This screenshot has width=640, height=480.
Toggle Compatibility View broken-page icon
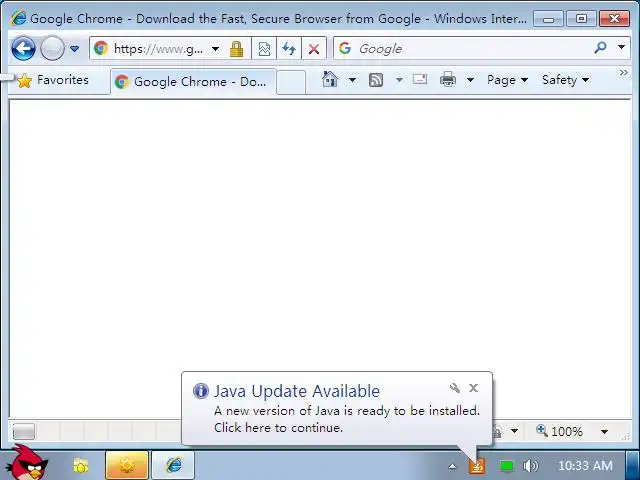(264, 49)
